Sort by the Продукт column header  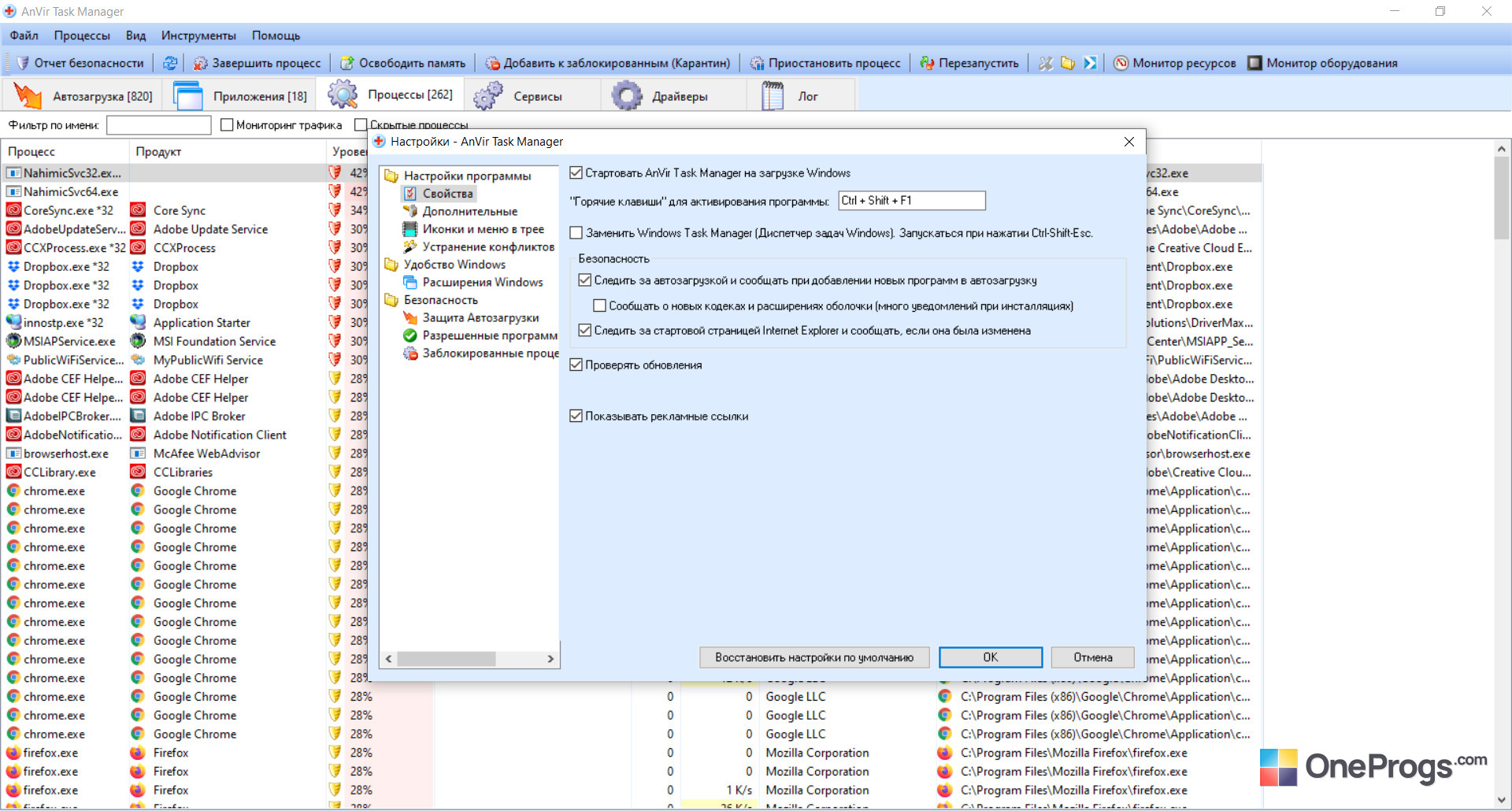click(x=228, y=151)
